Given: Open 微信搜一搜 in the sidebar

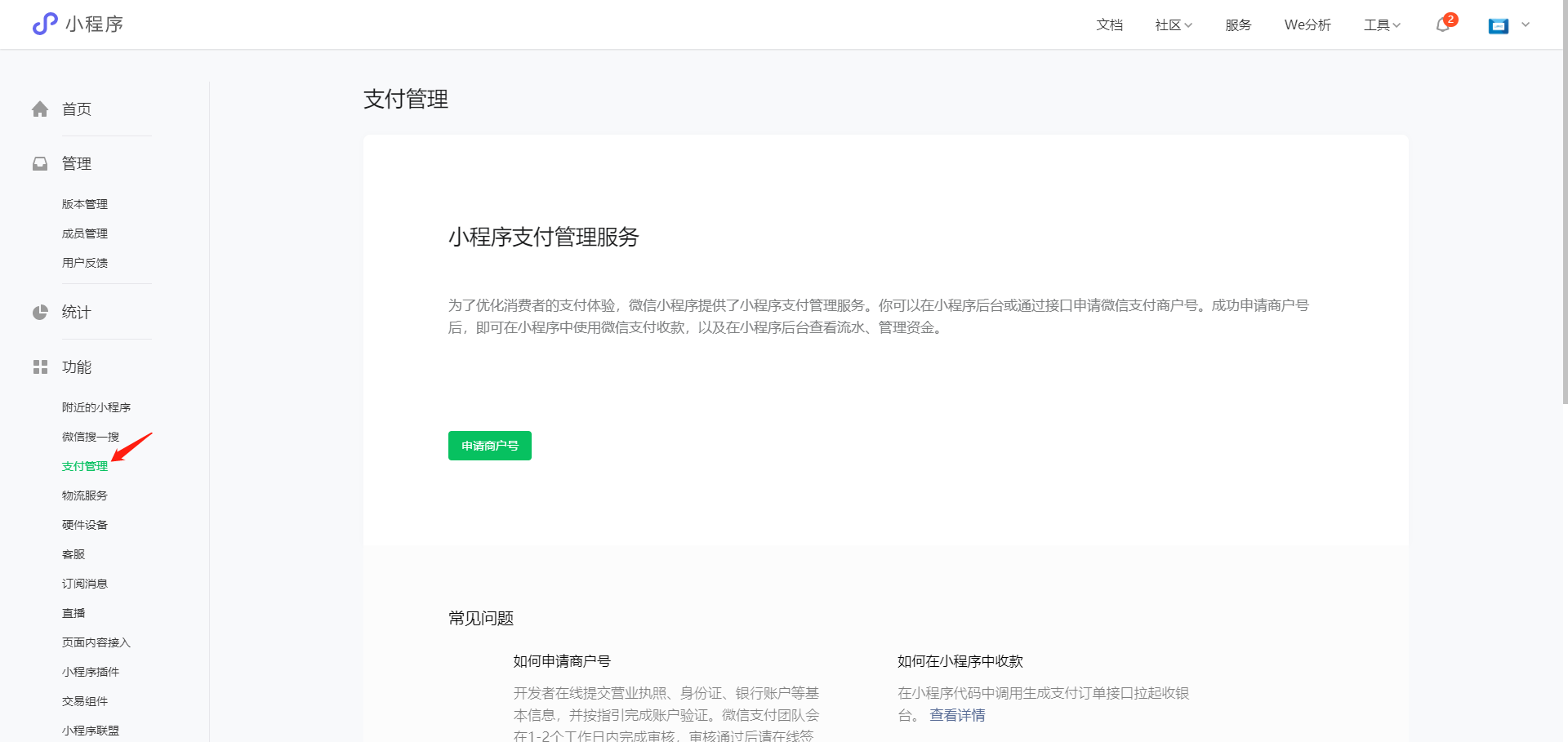Looking at the screenshot, I should pyautogui.click(x=91, y=437).
